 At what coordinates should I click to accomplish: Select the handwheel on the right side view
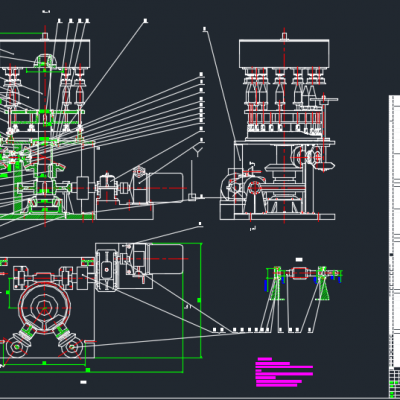[x=325, y=99]
